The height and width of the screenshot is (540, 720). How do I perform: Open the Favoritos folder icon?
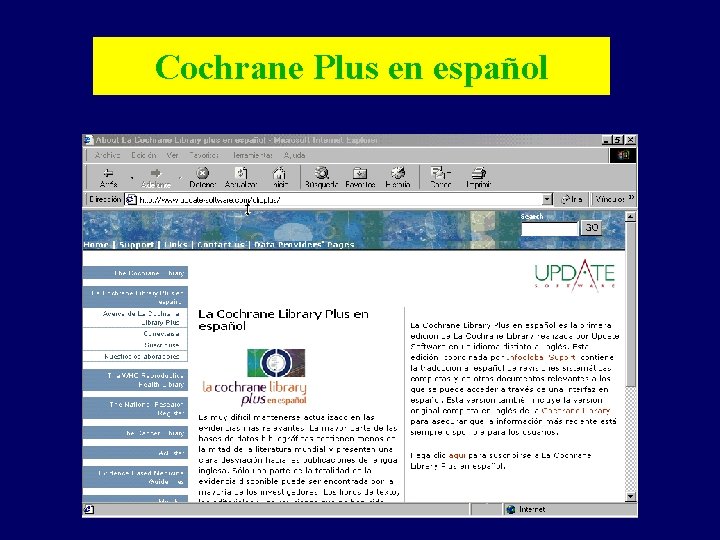[x=360, y=173]
